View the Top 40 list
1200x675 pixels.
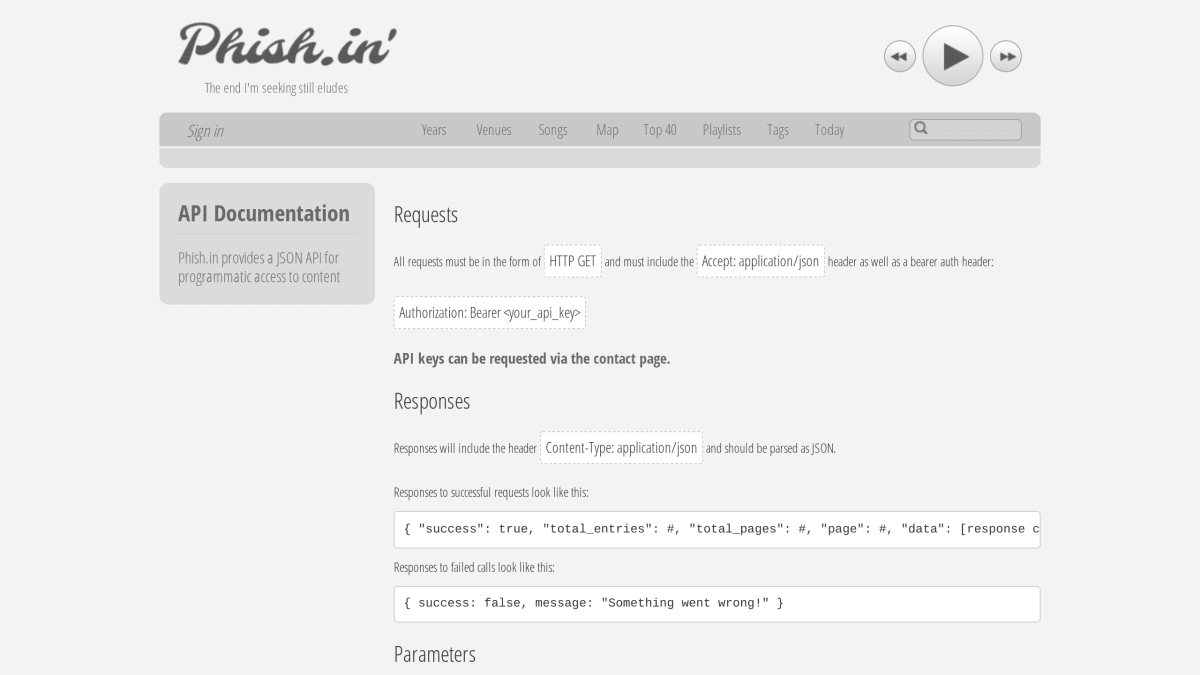point(660,130)
